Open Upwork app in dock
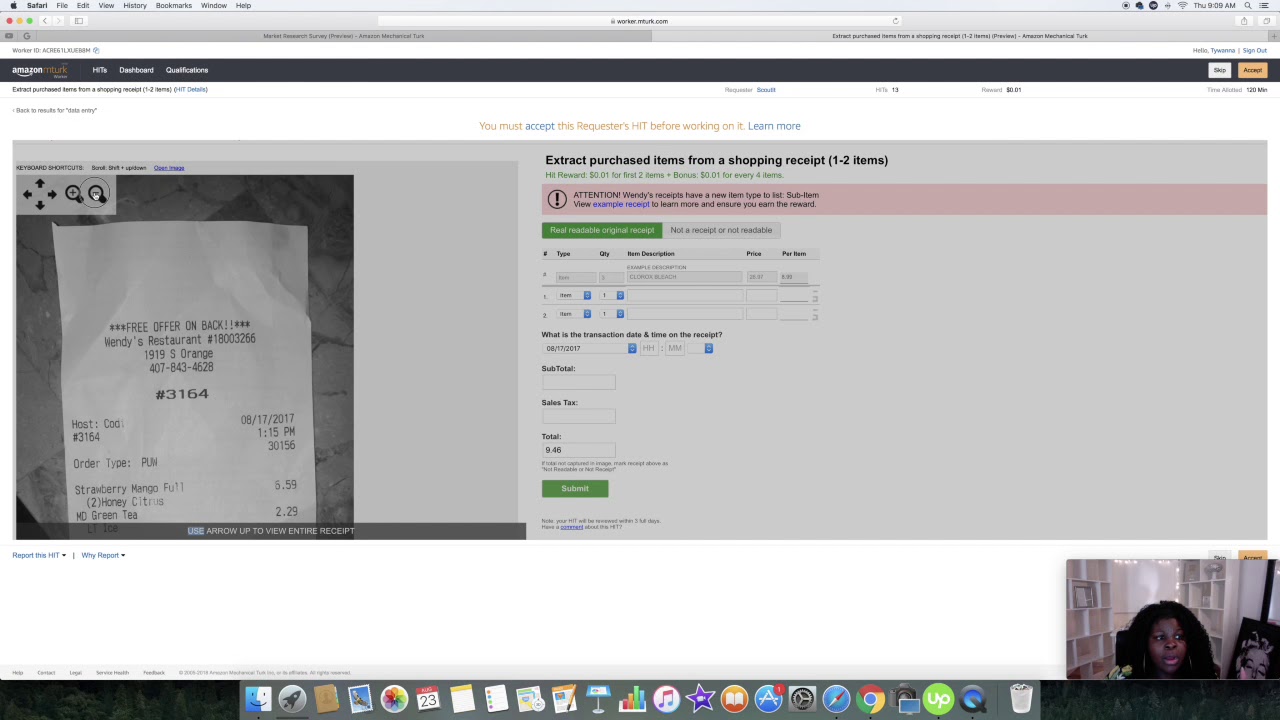The width and height of the screenshot is (1280, 720). tap(938, 699)
